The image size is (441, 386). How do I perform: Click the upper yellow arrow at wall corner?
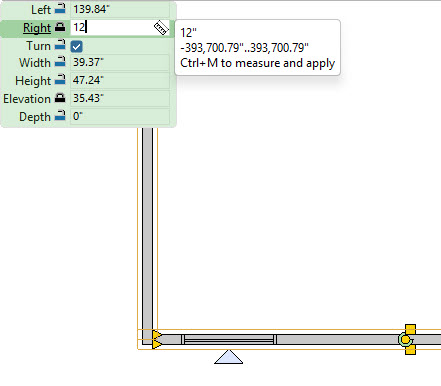[x=157, y=335]
